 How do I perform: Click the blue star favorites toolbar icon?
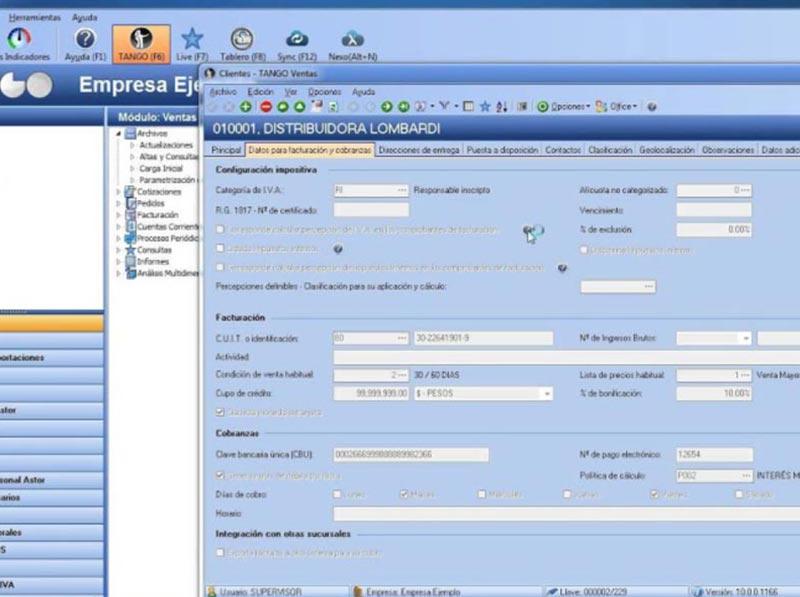click(485, 106)
